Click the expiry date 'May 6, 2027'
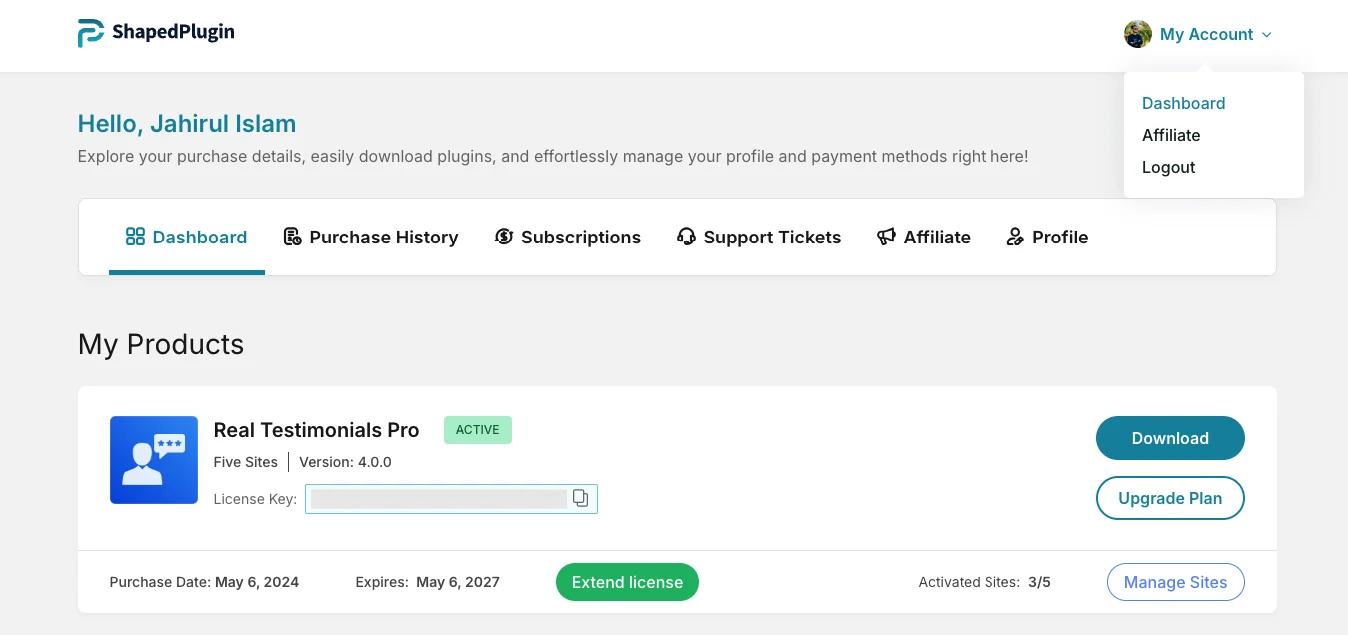 458,582
